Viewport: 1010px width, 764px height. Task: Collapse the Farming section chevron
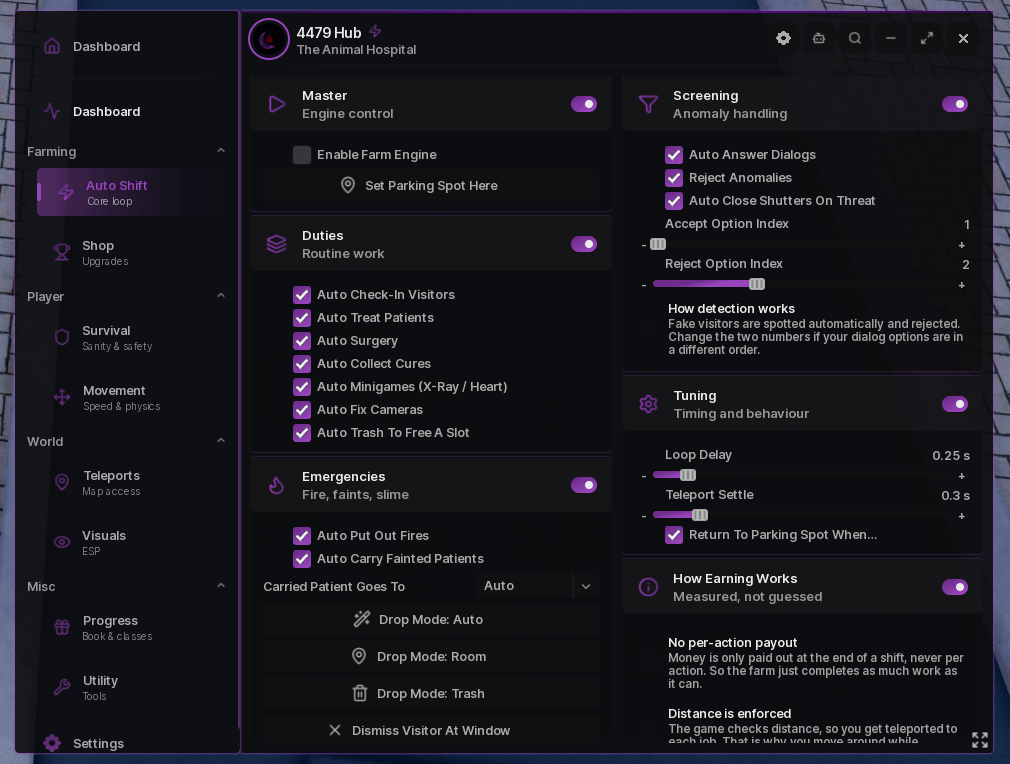(221, 151)
